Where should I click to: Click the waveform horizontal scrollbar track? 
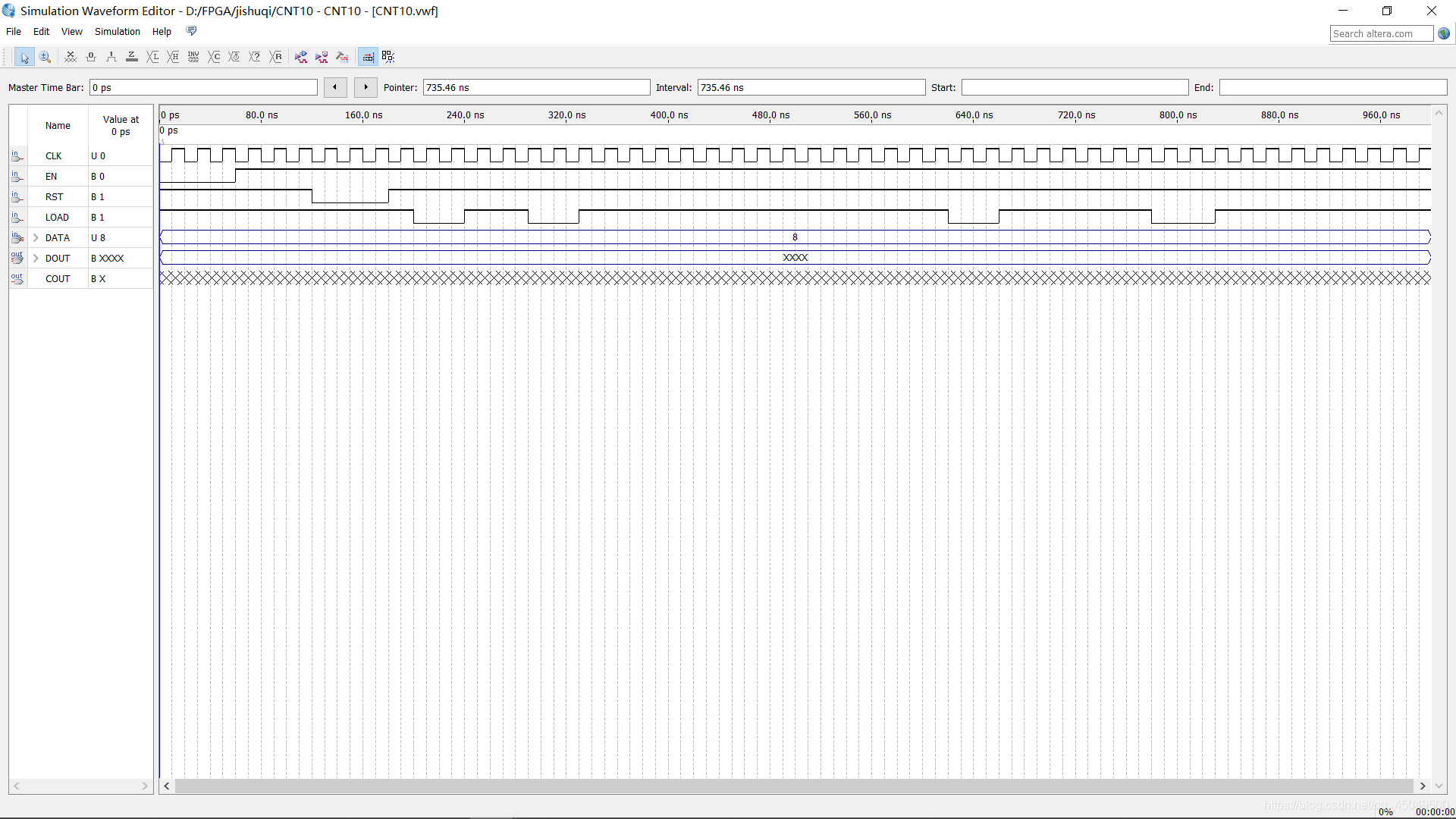[x=794, y=786]
